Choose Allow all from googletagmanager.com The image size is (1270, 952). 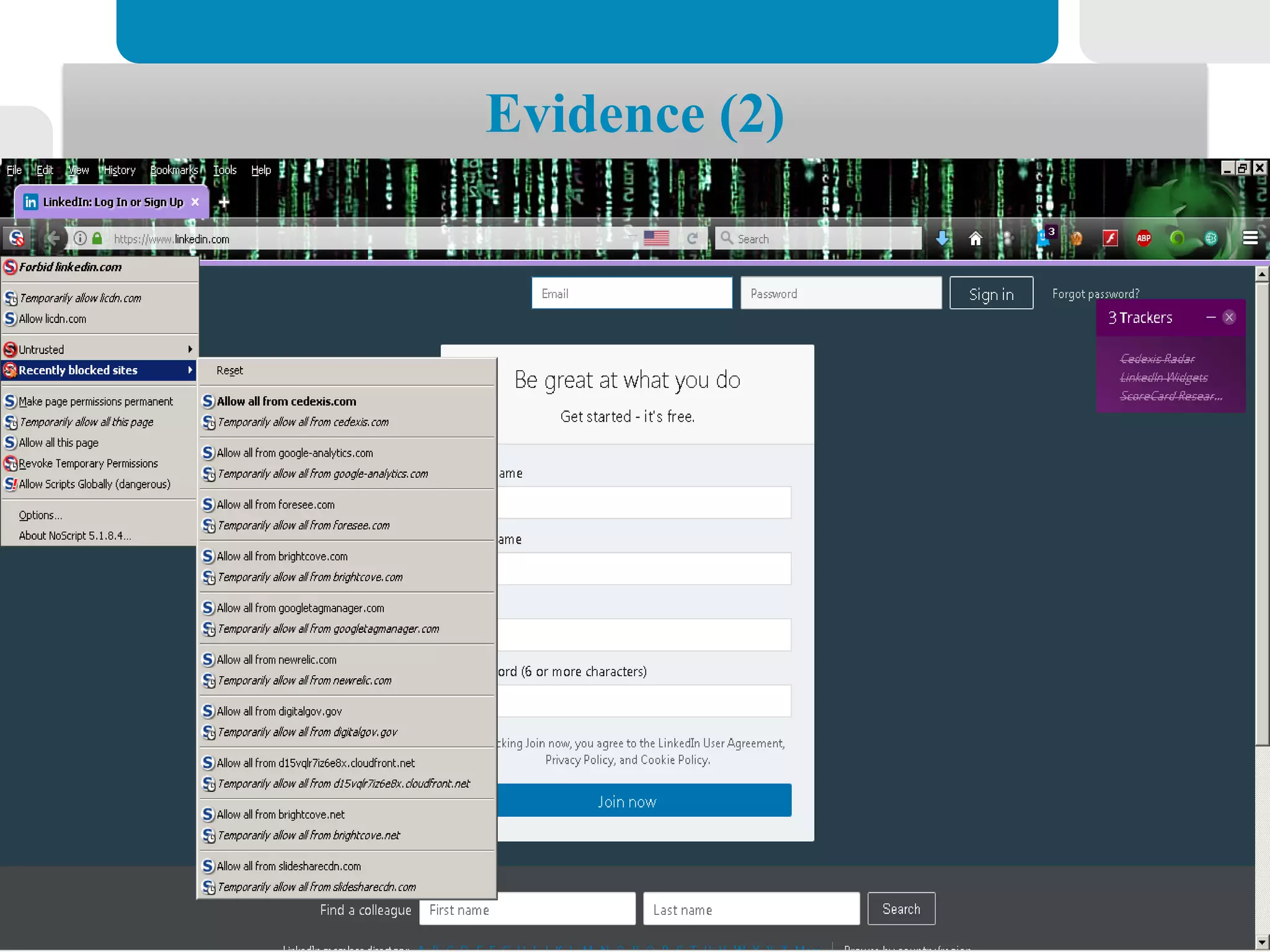[x=347, y=608]
